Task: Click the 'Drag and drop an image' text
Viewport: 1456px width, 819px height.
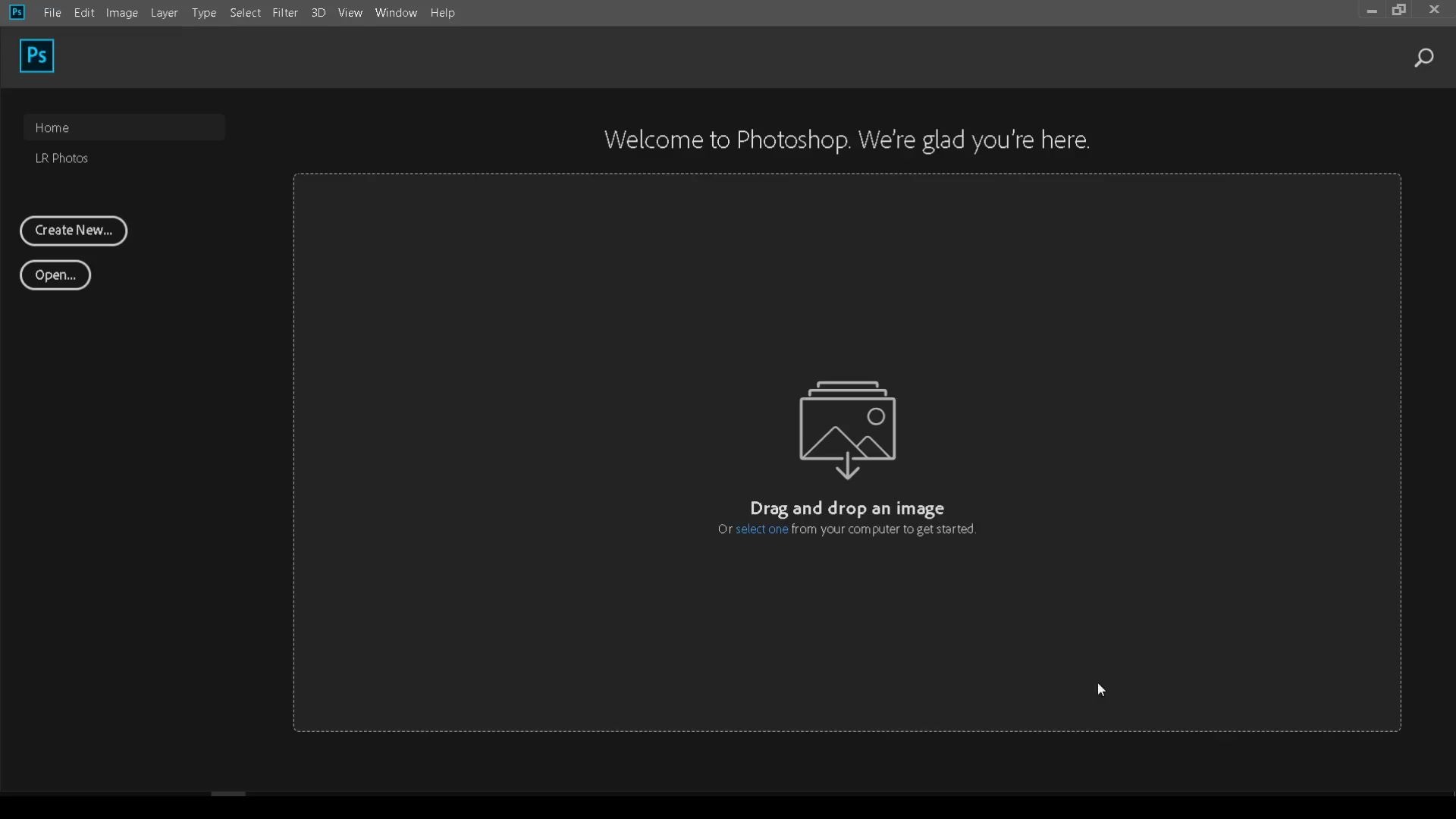Action: coord(847,508)
